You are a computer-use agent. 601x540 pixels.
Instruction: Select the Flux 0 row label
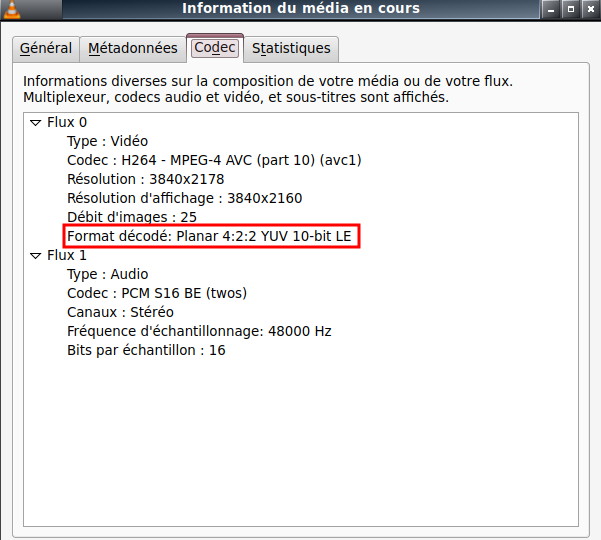pos(67,123)
